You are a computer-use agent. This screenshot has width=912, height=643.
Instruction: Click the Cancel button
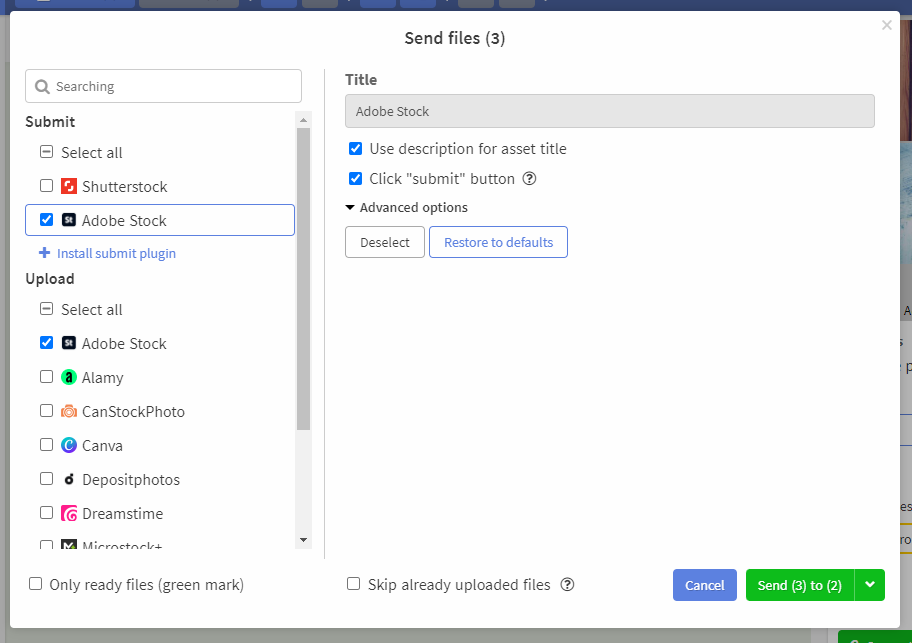[x=704, y=585]
